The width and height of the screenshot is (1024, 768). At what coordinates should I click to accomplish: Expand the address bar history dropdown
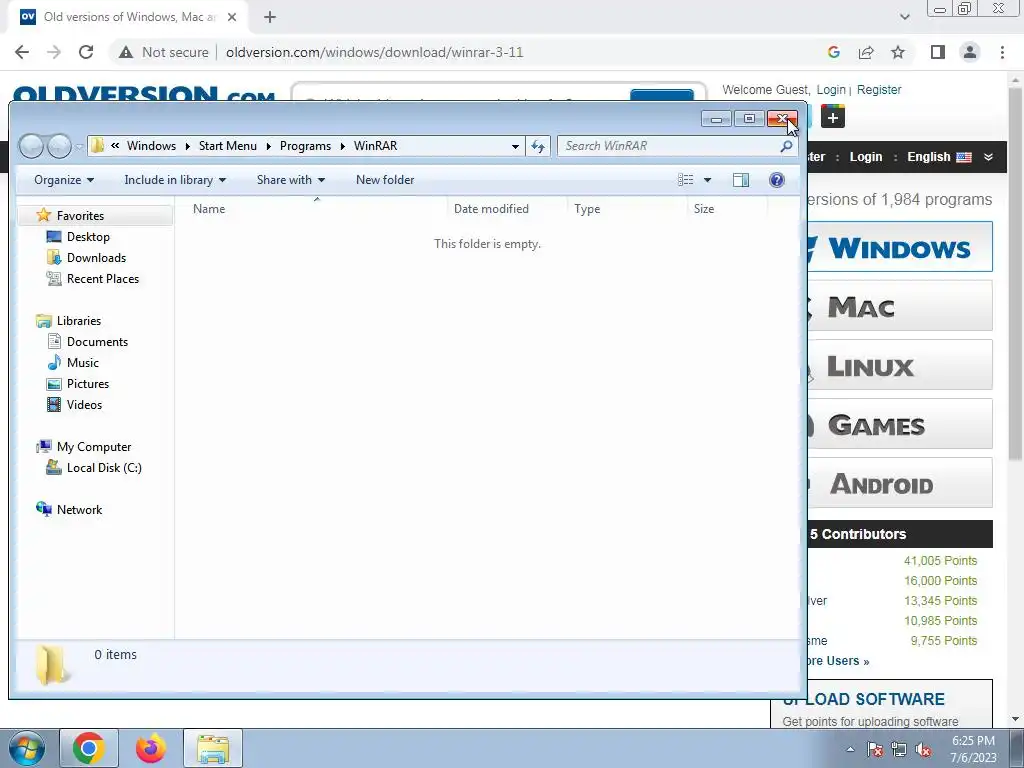coord(515,146)
